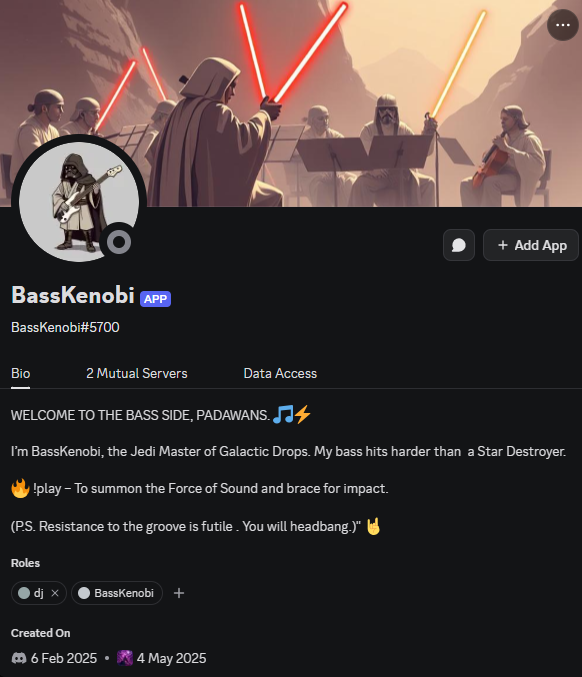
Task: Click the offline status indicator on avatar
Action: [x=119, y=242]
